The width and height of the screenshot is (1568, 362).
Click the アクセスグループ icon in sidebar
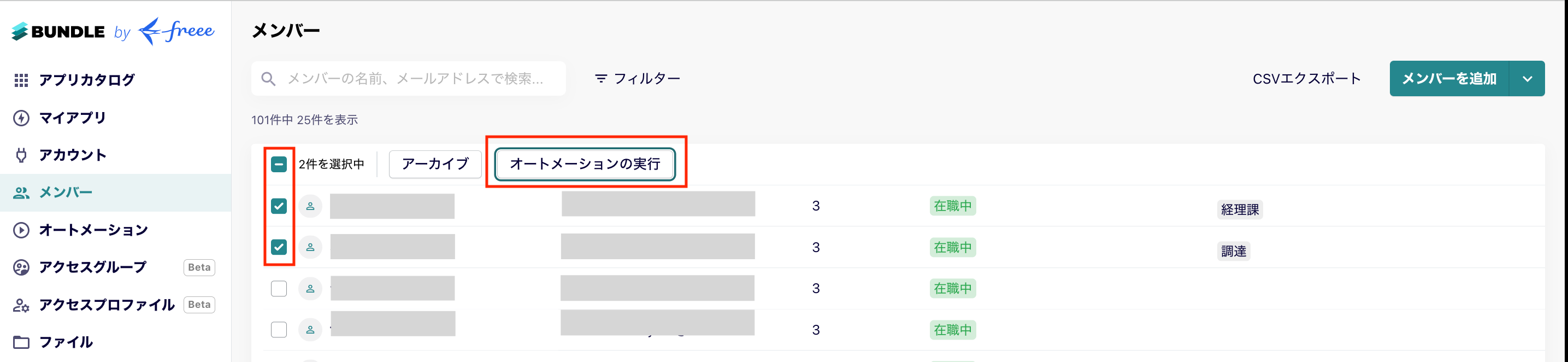(x=21, y=267)
